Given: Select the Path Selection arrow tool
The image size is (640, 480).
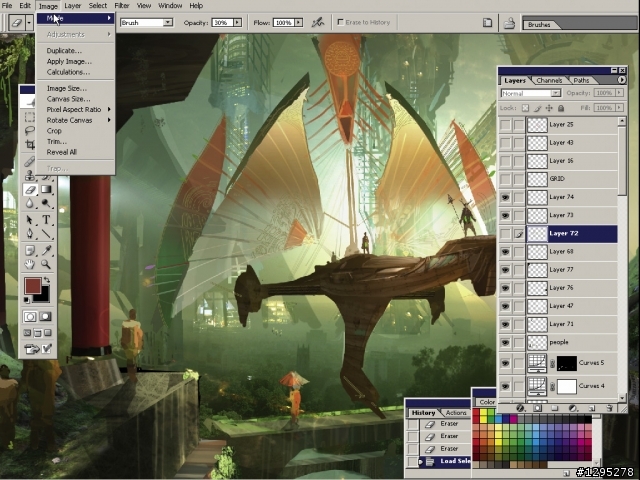Looking at the screenshot, I should coord(29,220).
